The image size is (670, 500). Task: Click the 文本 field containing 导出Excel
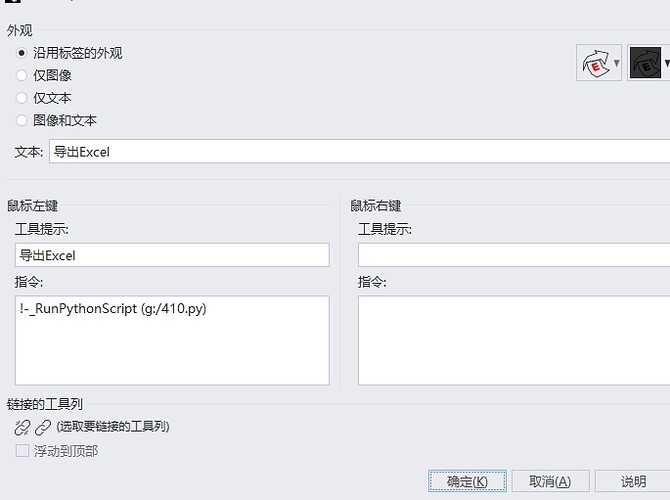359,151
